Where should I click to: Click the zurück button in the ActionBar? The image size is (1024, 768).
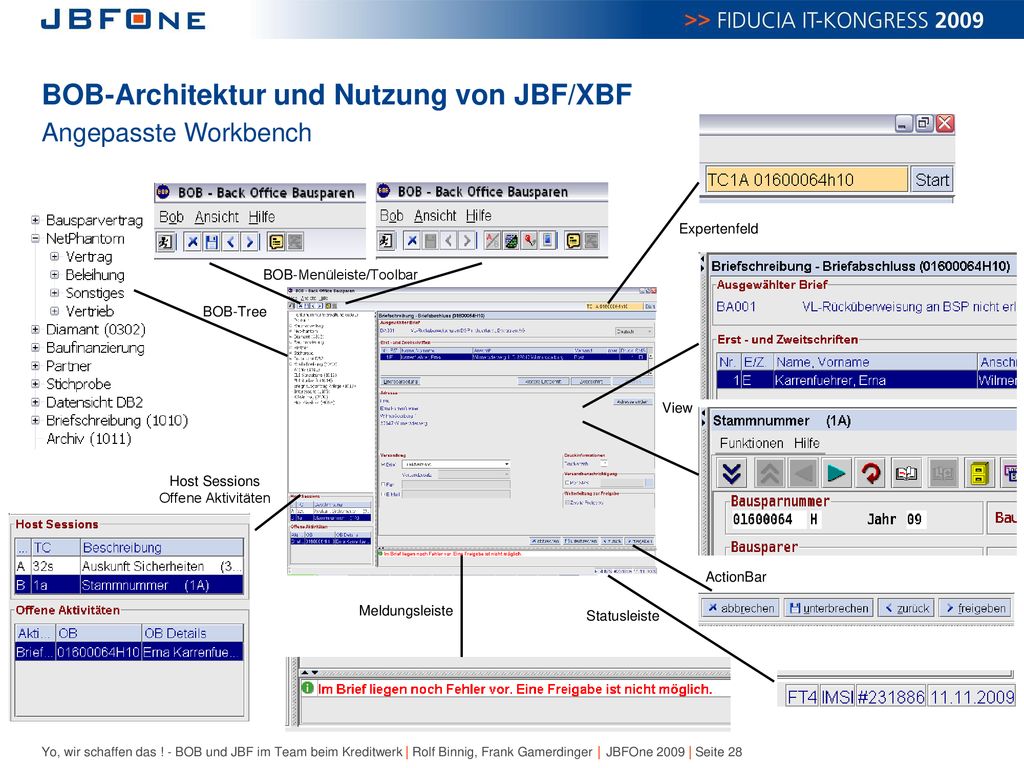pyautogui.click(x=906, y=608)
